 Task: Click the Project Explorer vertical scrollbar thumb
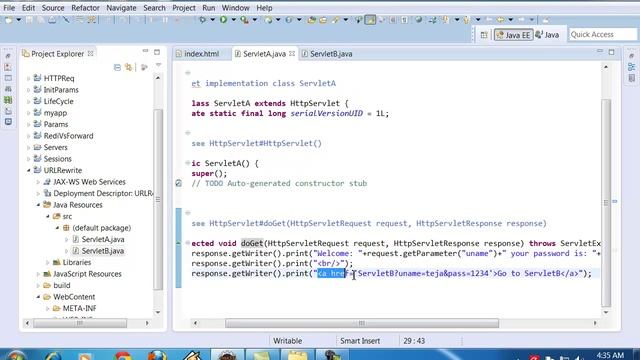(158, 199)
